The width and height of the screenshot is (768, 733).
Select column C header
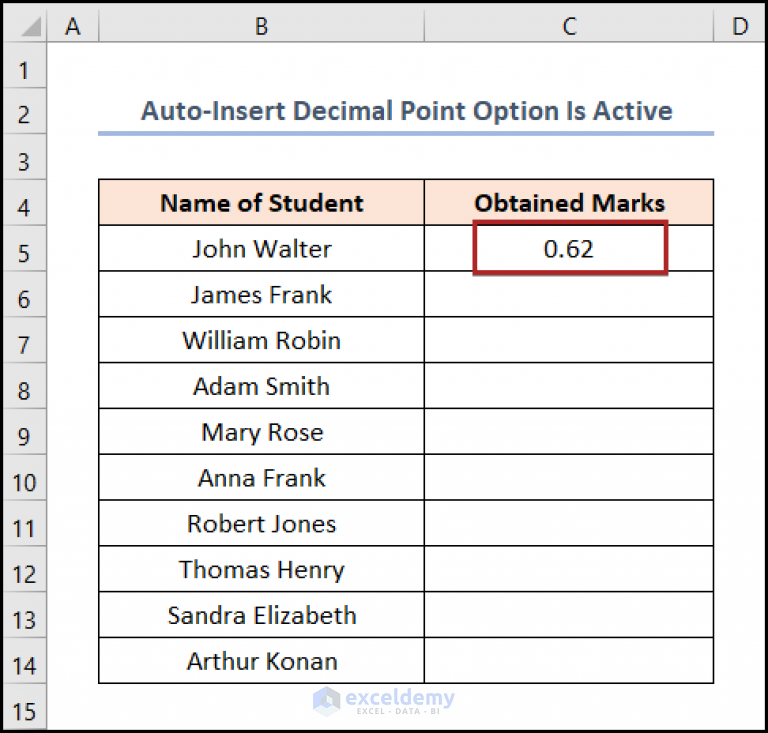pos(569,26)
